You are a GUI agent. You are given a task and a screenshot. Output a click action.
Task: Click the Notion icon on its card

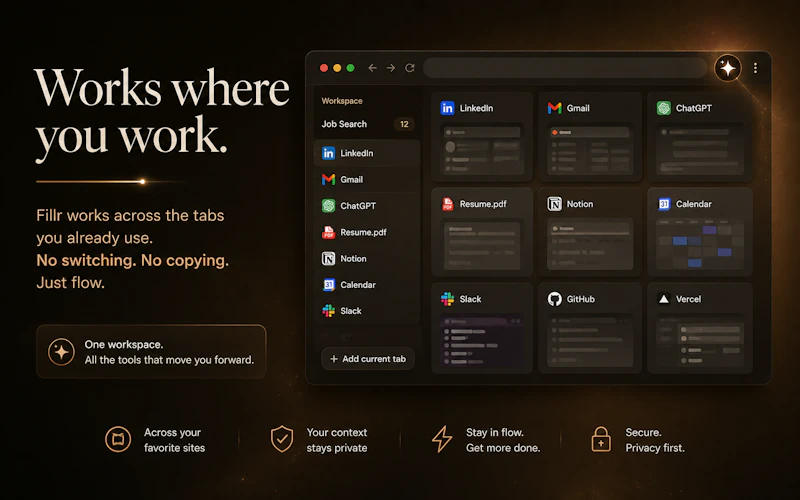pos(555,204)
